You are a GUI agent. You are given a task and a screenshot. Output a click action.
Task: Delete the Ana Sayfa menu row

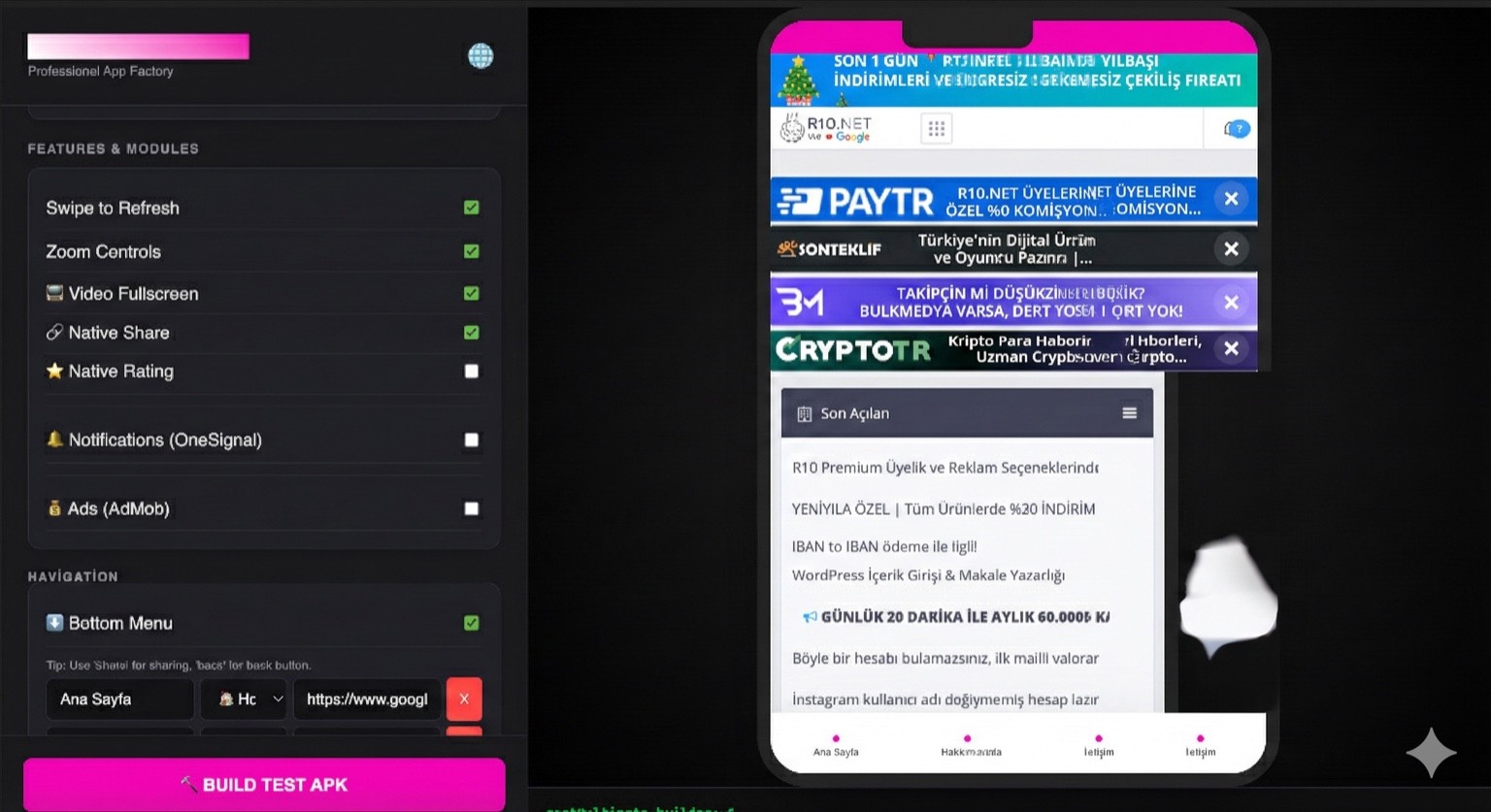[x=464, y=698]
